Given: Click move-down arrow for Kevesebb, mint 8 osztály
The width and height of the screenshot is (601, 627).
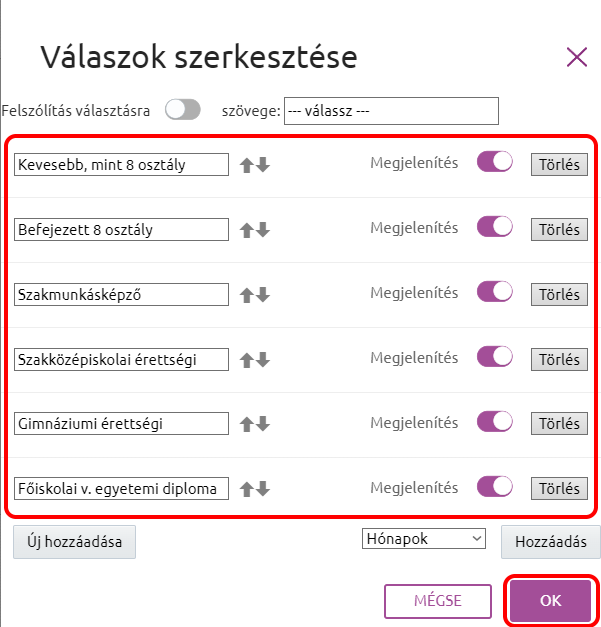Looking at the screenshot, I should 263,165.
